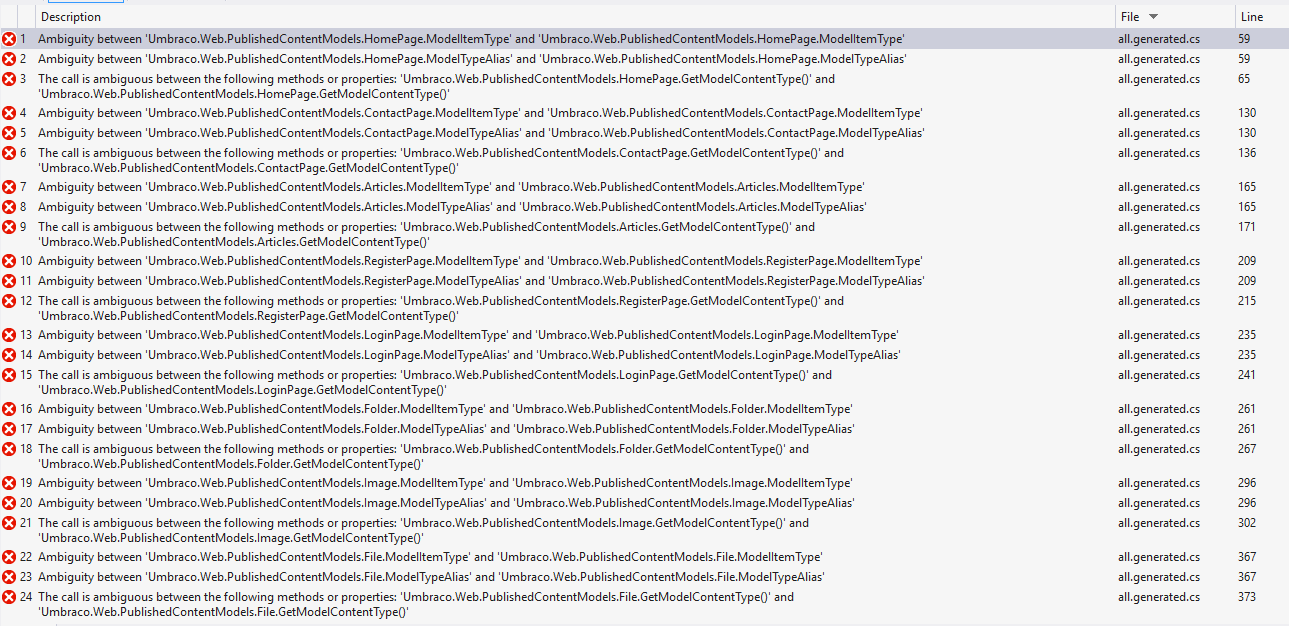Select Folder.ModelItemType ambiguity error description

pyautogui.click(x=445, y=409)
